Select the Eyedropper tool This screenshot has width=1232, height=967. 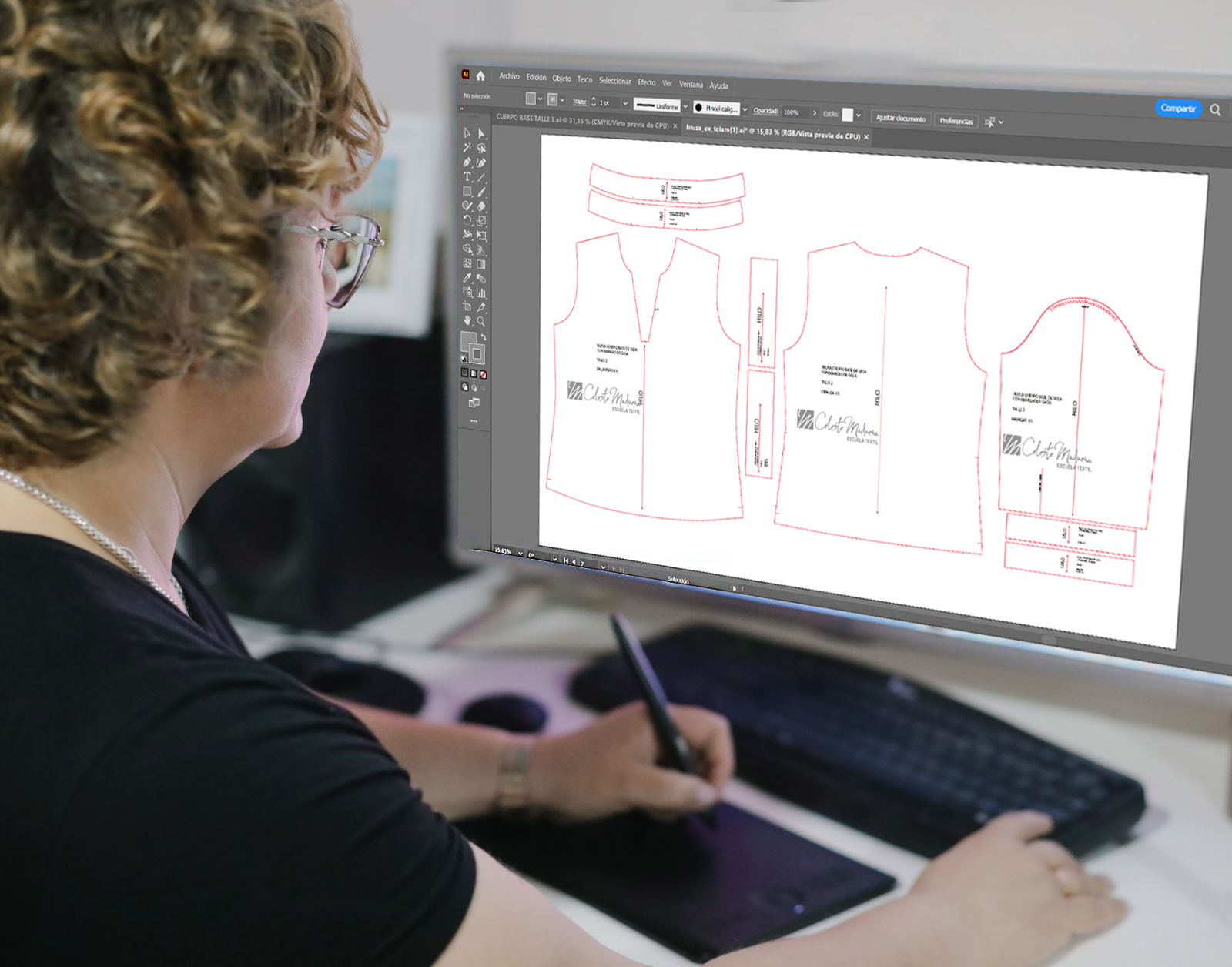(x=467, y=278)
